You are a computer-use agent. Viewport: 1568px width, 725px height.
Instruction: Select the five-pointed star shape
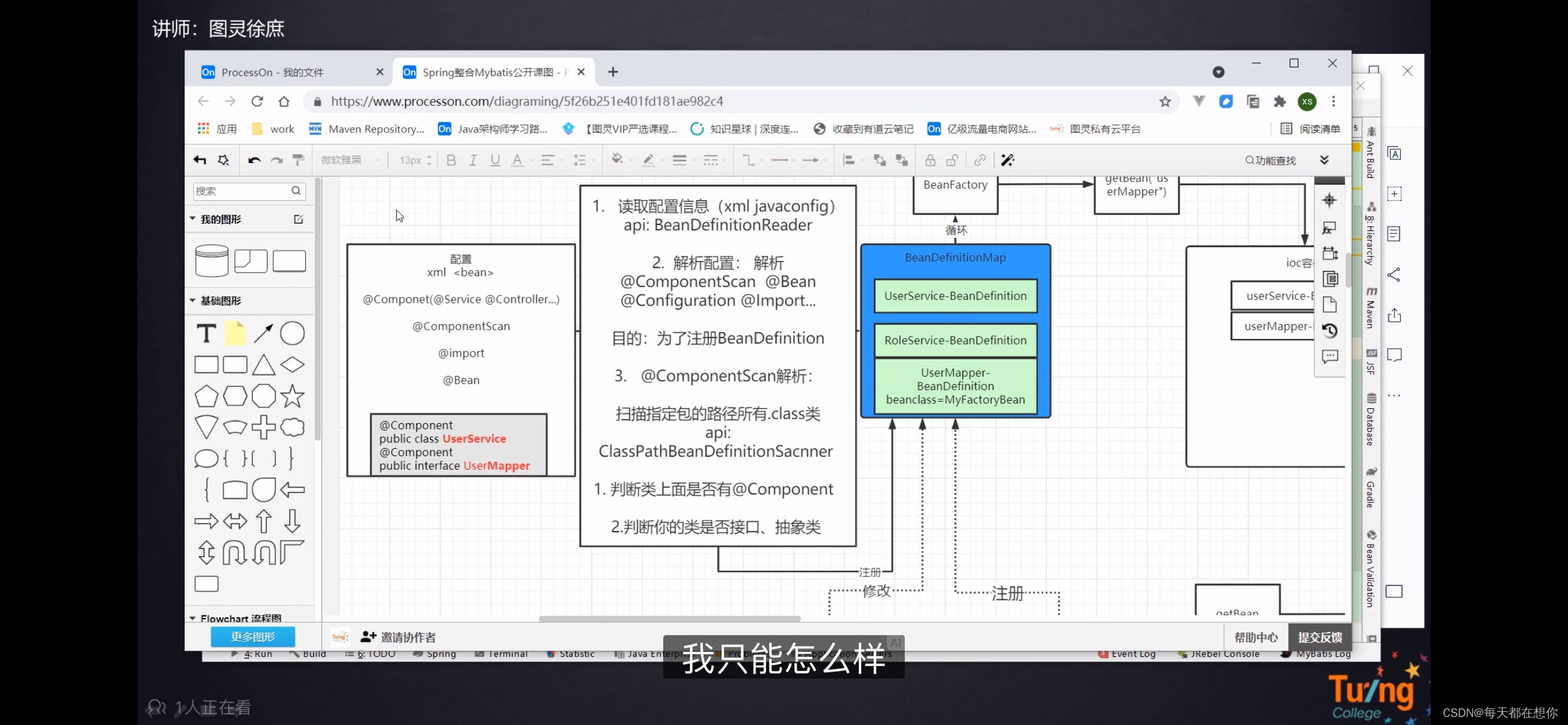coord(292,395)
